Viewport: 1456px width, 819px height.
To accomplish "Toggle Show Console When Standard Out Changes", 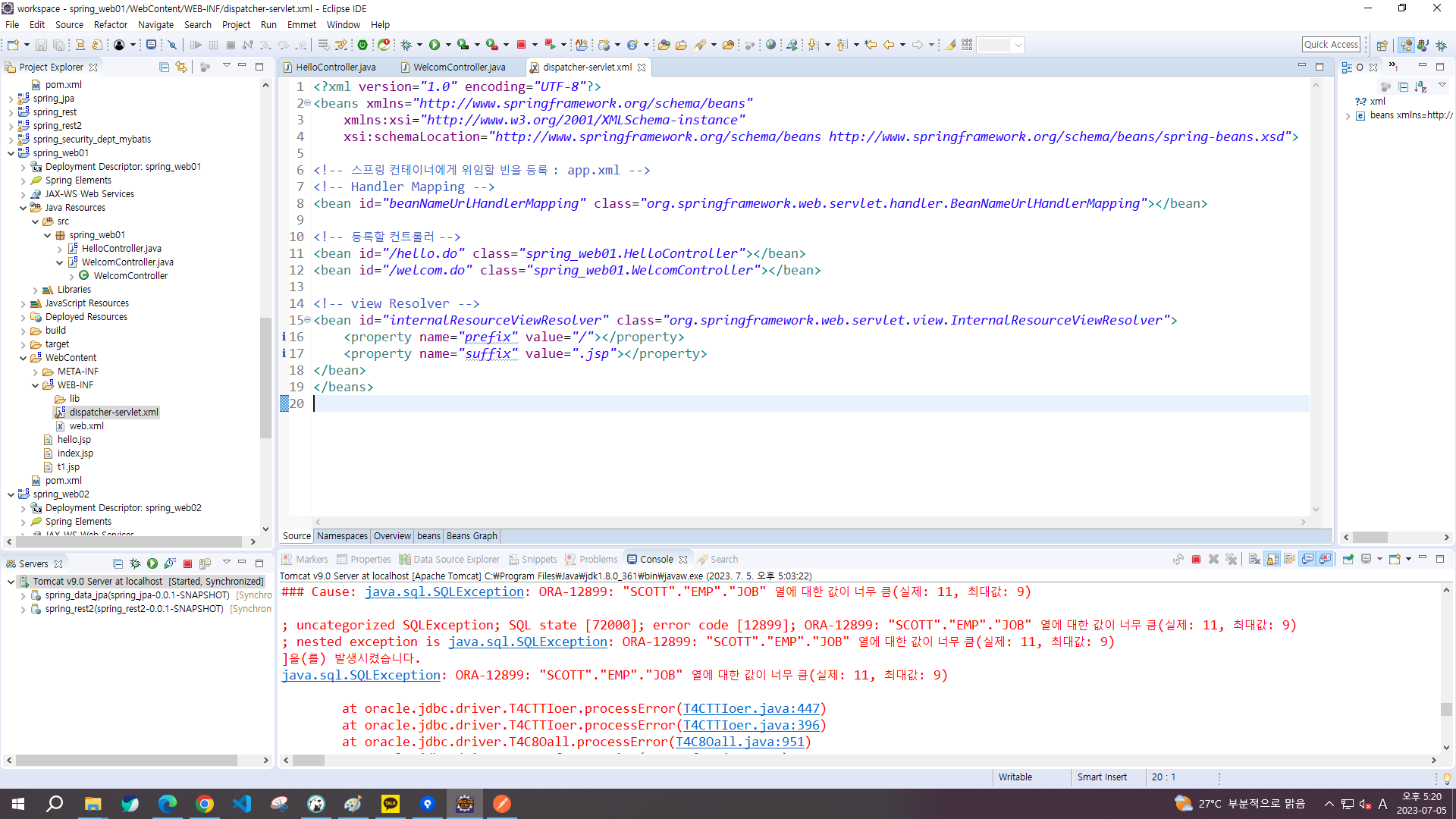I will tap(1307, 560).
